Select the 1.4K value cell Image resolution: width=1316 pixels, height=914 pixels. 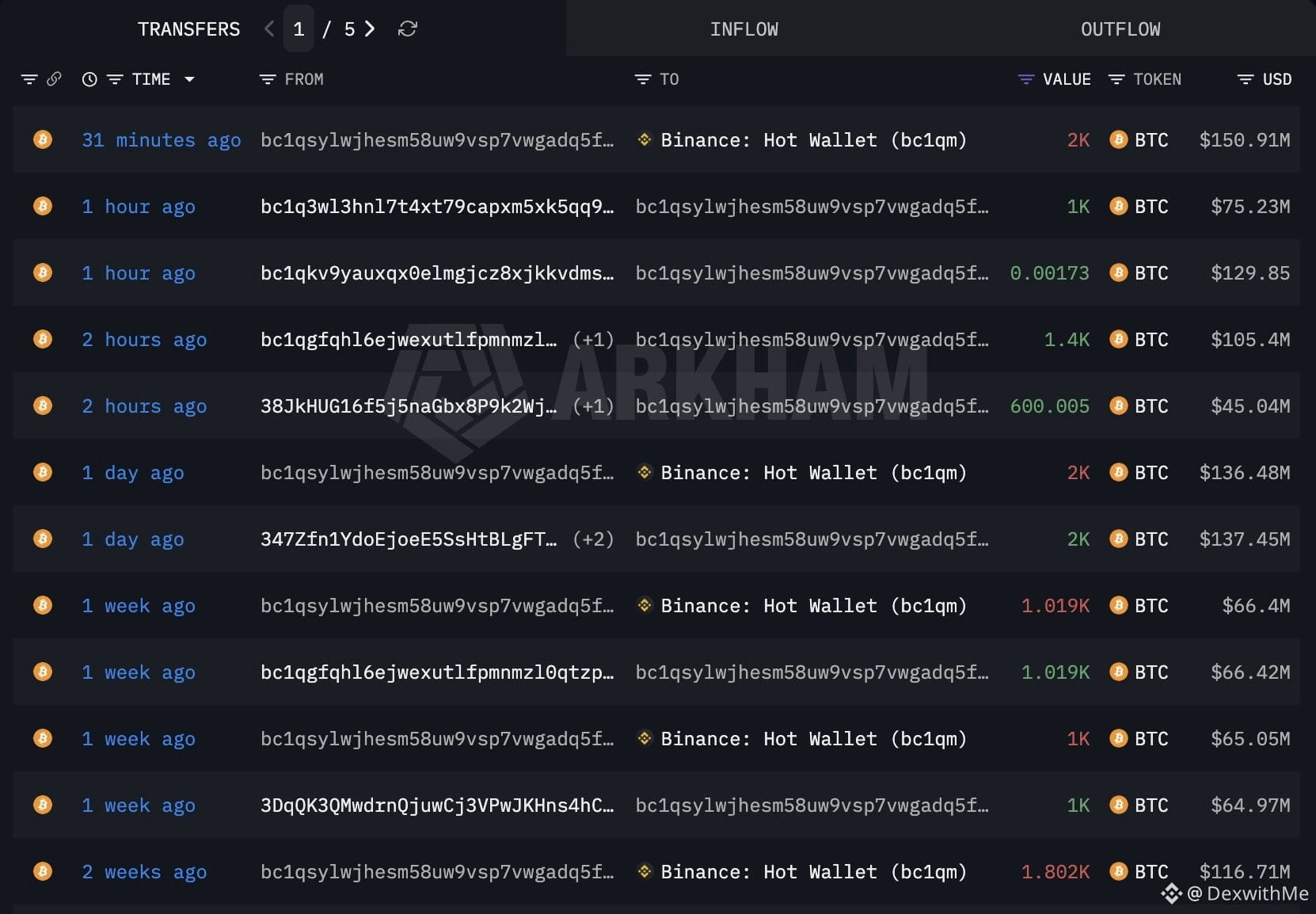click(1067, 340)
